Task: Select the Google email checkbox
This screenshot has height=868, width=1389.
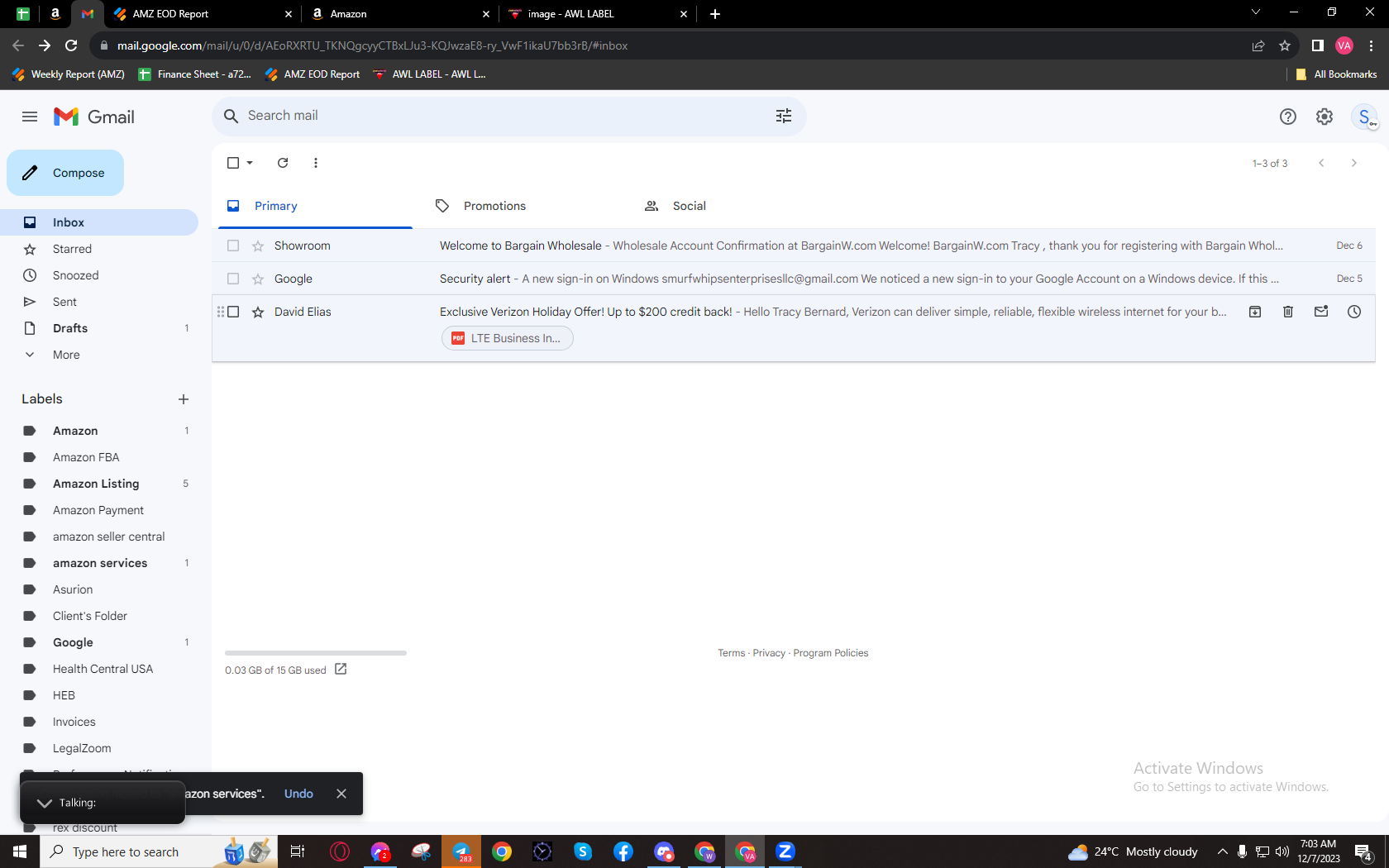Action: [233, 279]
